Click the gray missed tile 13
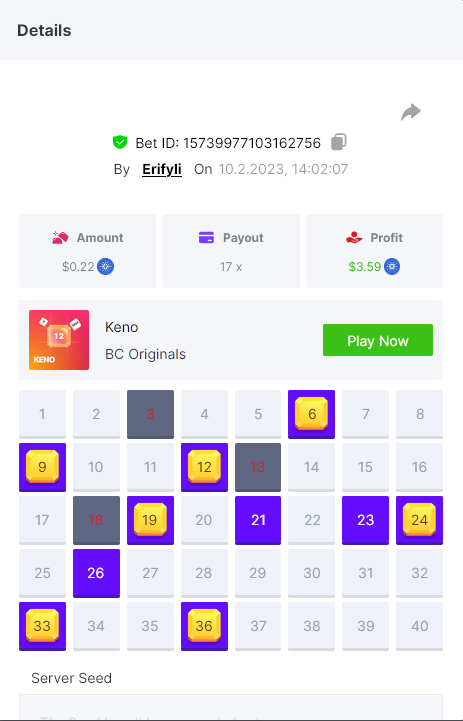463x721 pixels. [x=258, y=467]
